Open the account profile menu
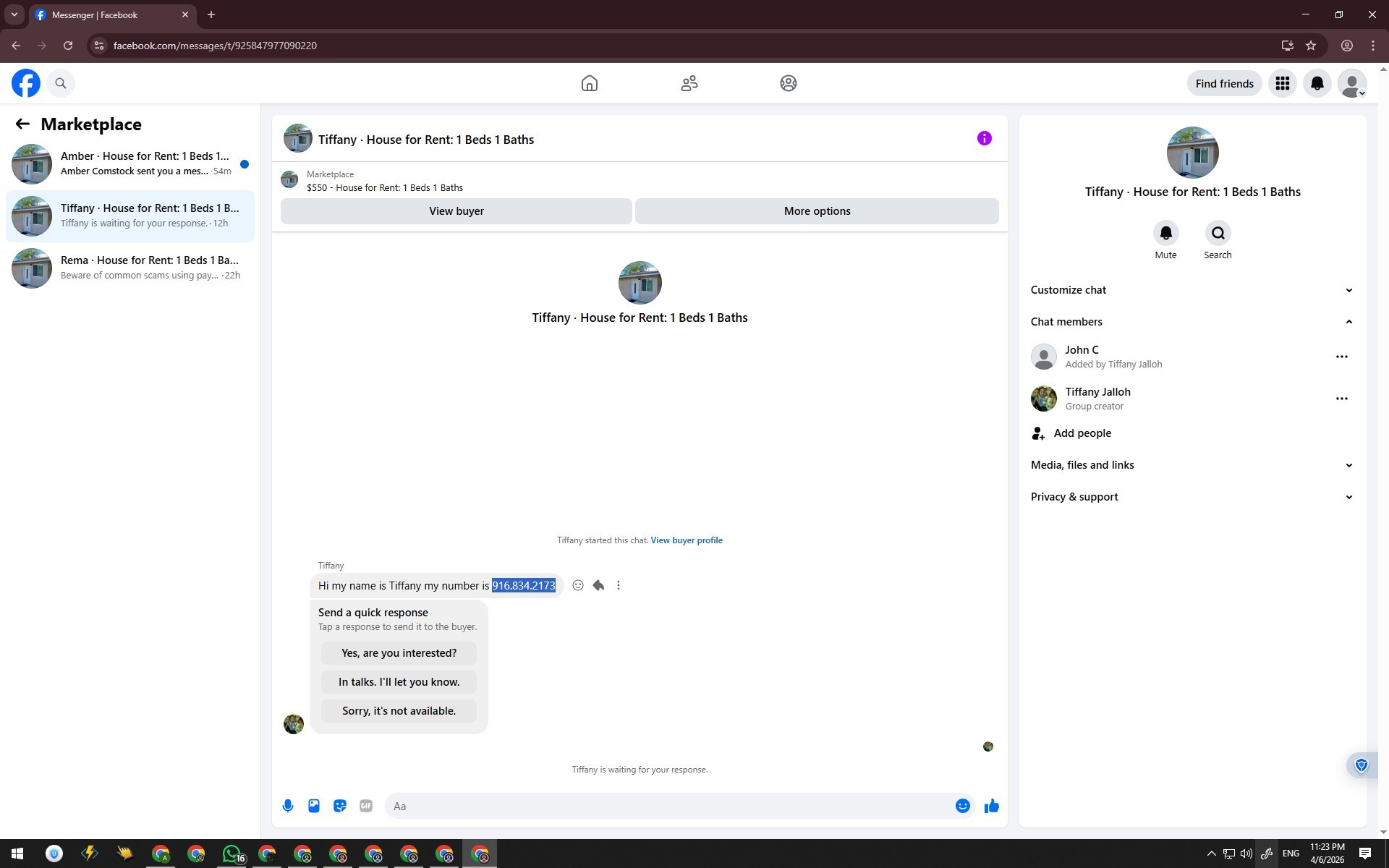 pos(1352,83)
